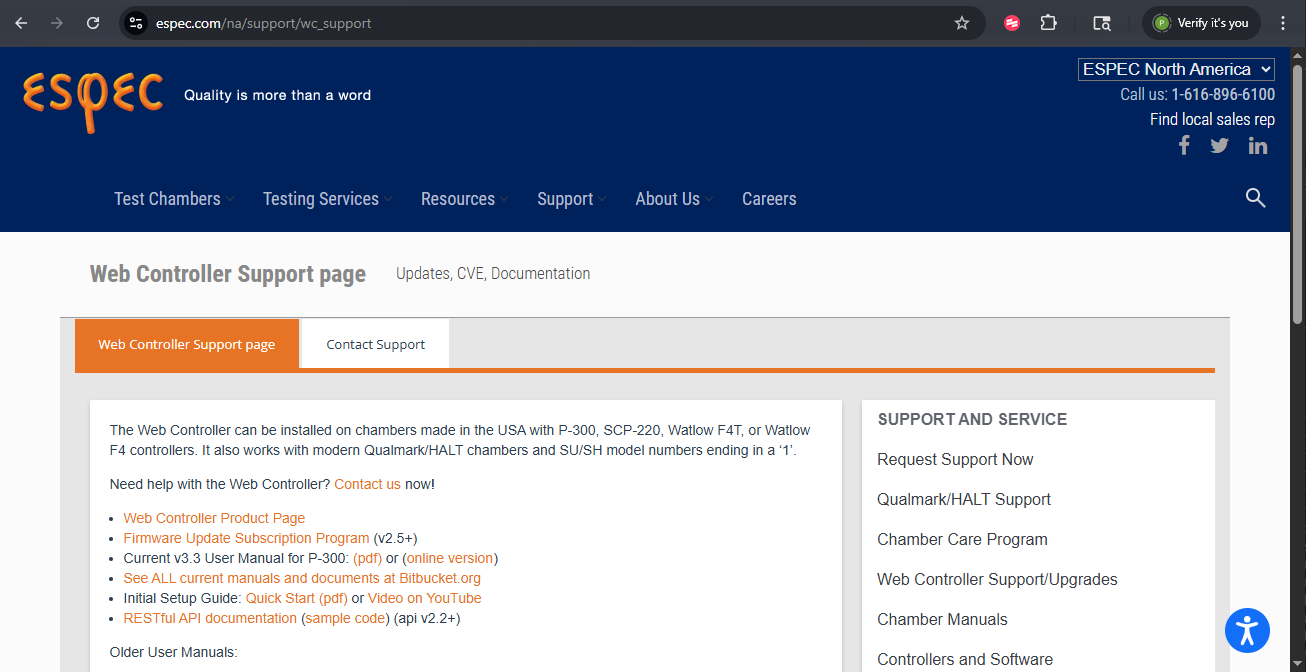Open the accessibility widget button
The width and height of the screenshot is (1306, 672).
tap(1247, 631)
